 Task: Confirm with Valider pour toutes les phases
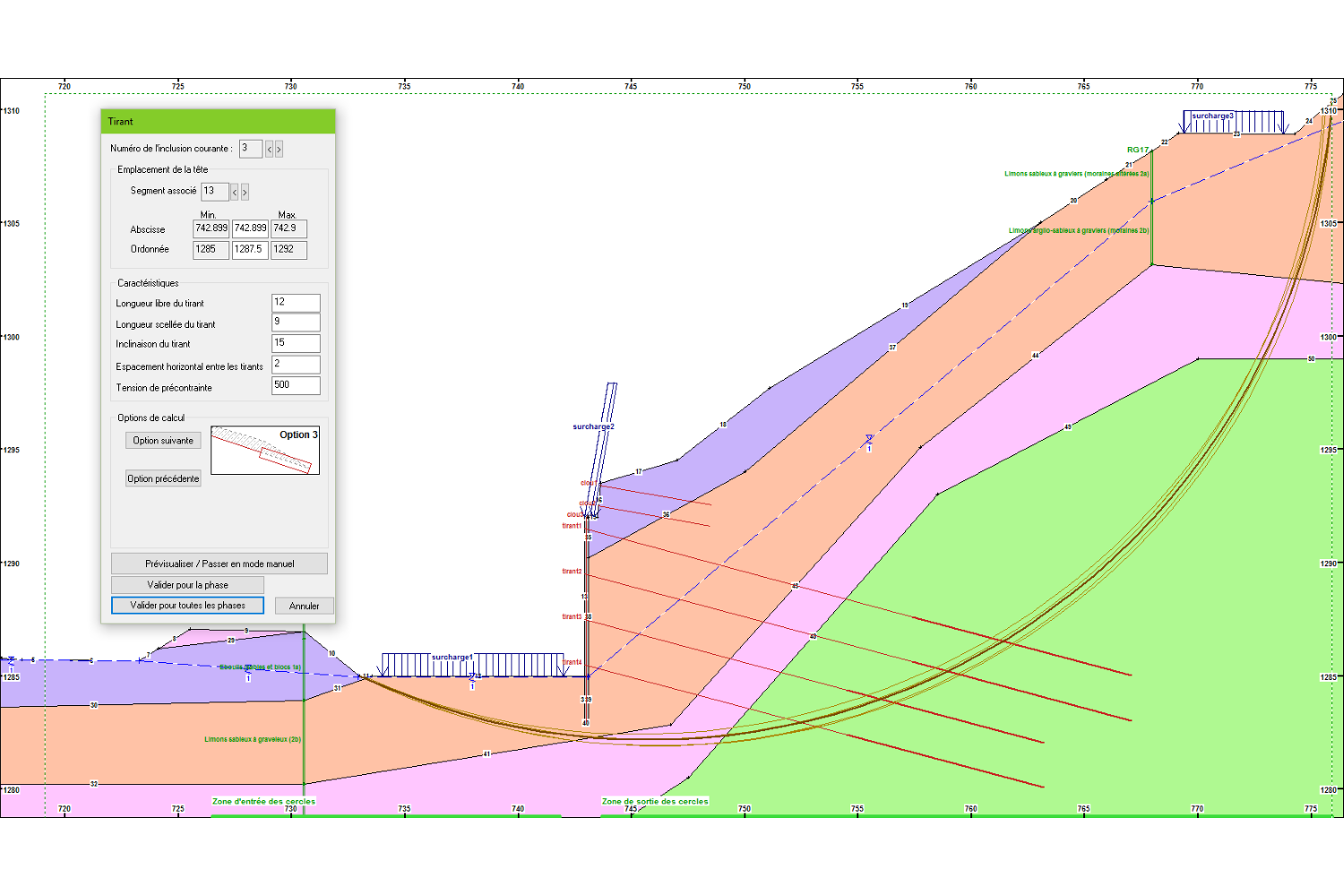pos(187,606)
